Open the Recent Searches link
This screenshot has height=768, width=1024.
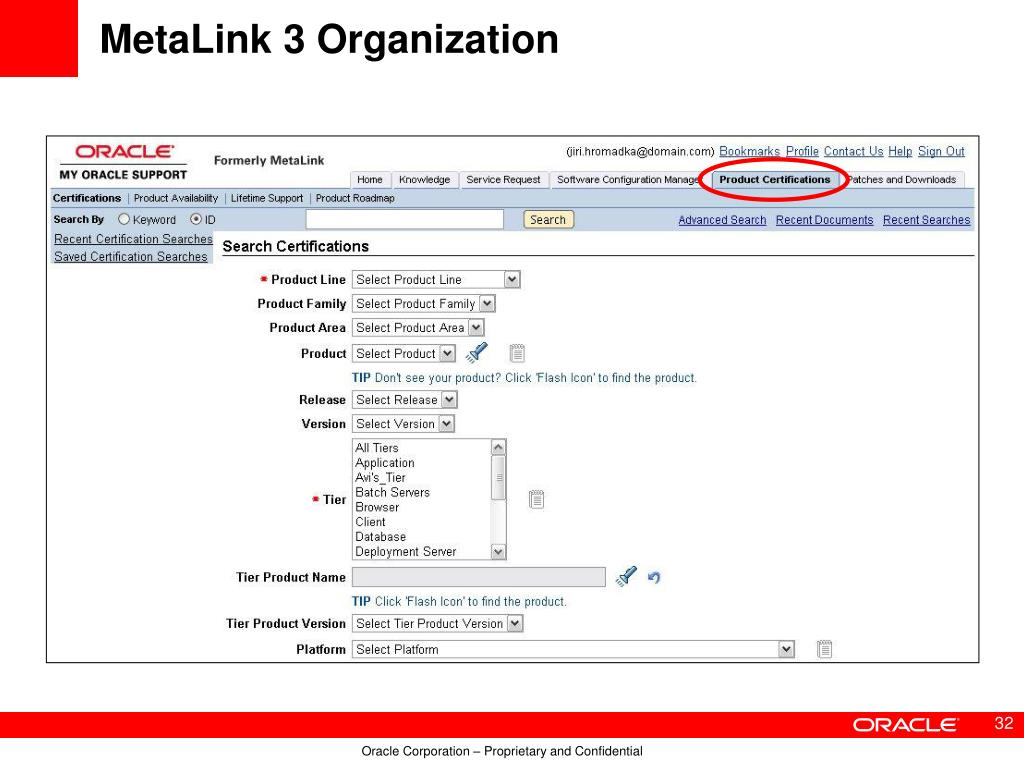[x=927, y=220]
